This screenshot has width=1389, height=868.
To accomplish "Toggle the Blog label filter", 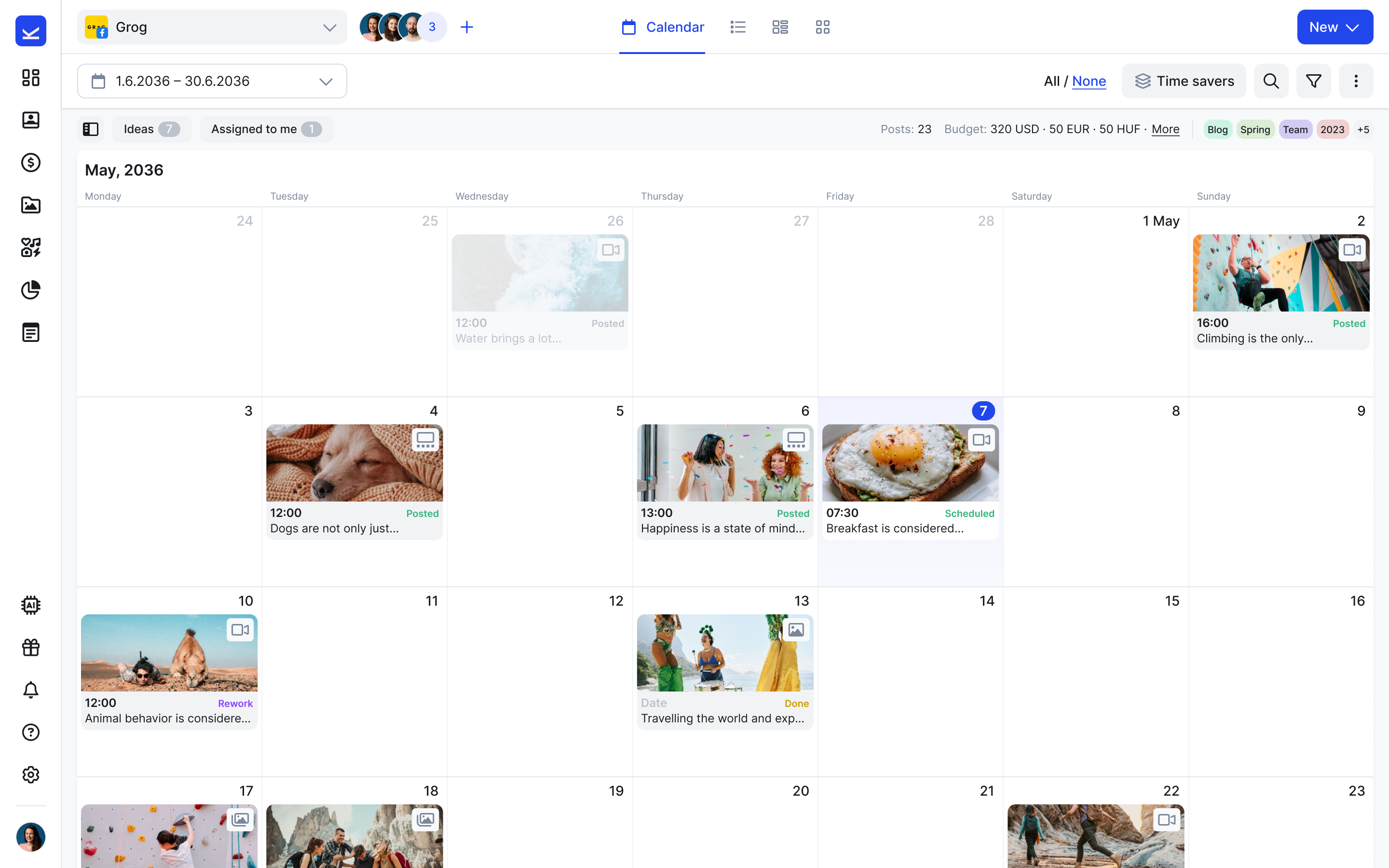I will 1217,129.
